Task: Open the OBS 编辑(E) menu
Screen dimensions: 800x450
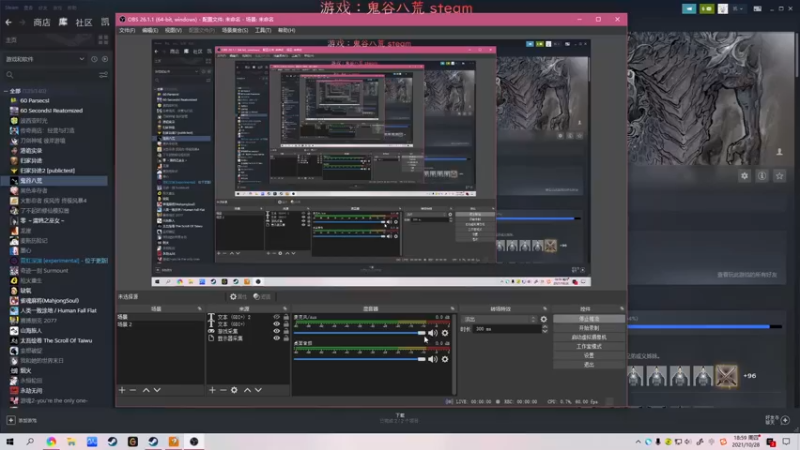Action: (x=150, y=30)
